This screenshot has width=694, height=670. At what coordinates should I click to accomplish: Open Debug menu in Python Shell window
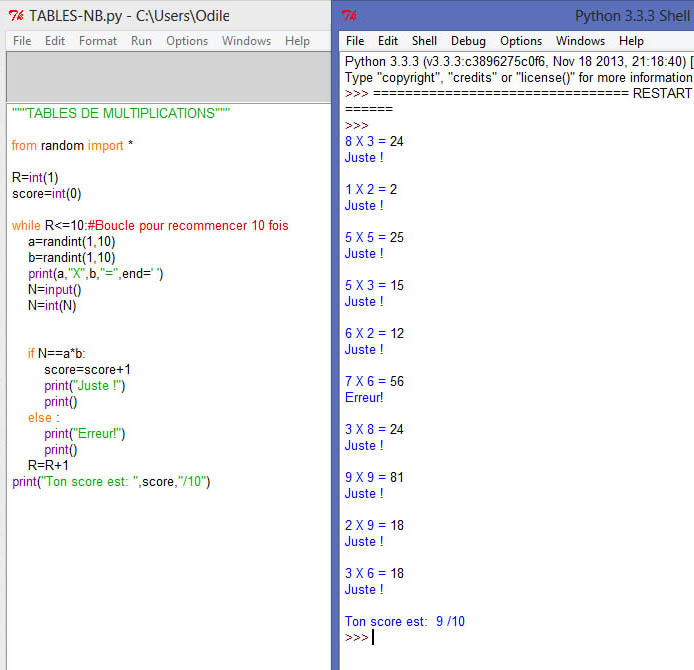[468, 41]
